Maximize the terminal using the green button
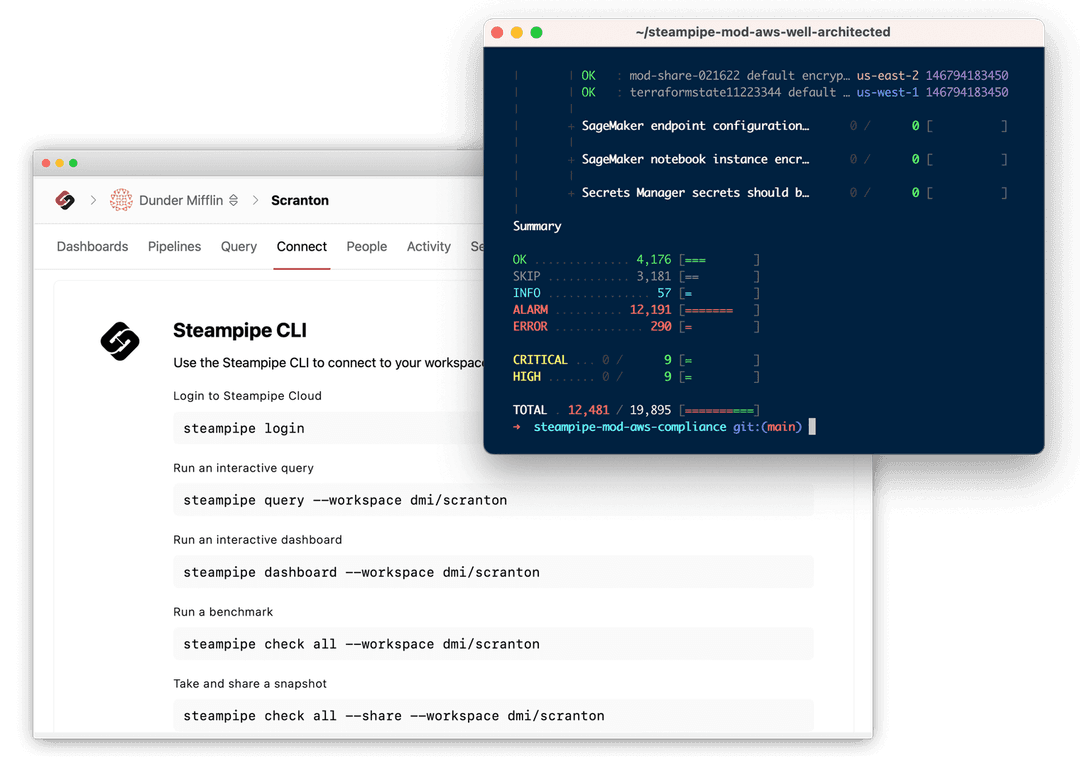 coord(536,32)
